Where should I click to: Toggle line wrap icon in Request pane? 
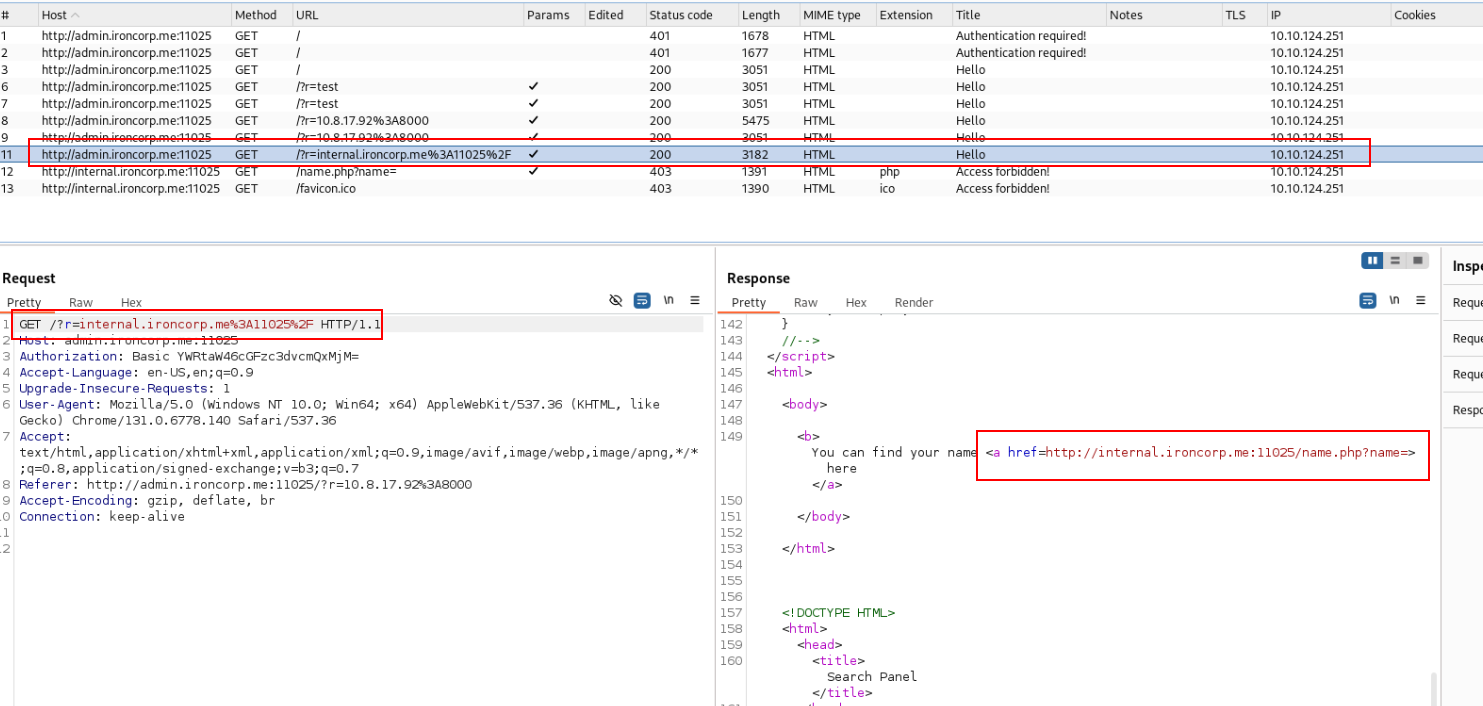[642, 300]
